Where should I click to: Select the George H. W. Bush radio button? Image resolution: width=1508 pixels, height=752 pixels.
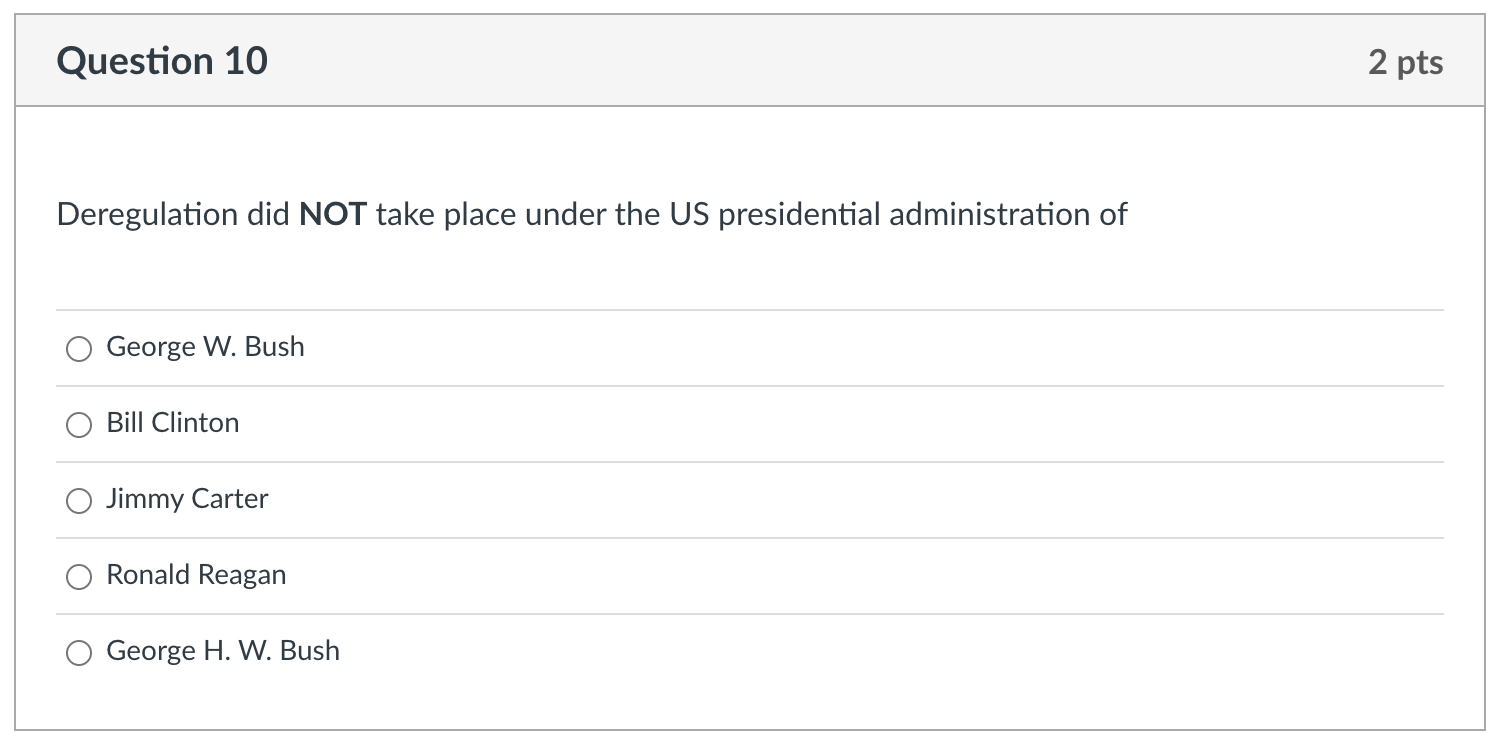coord(79,653)
